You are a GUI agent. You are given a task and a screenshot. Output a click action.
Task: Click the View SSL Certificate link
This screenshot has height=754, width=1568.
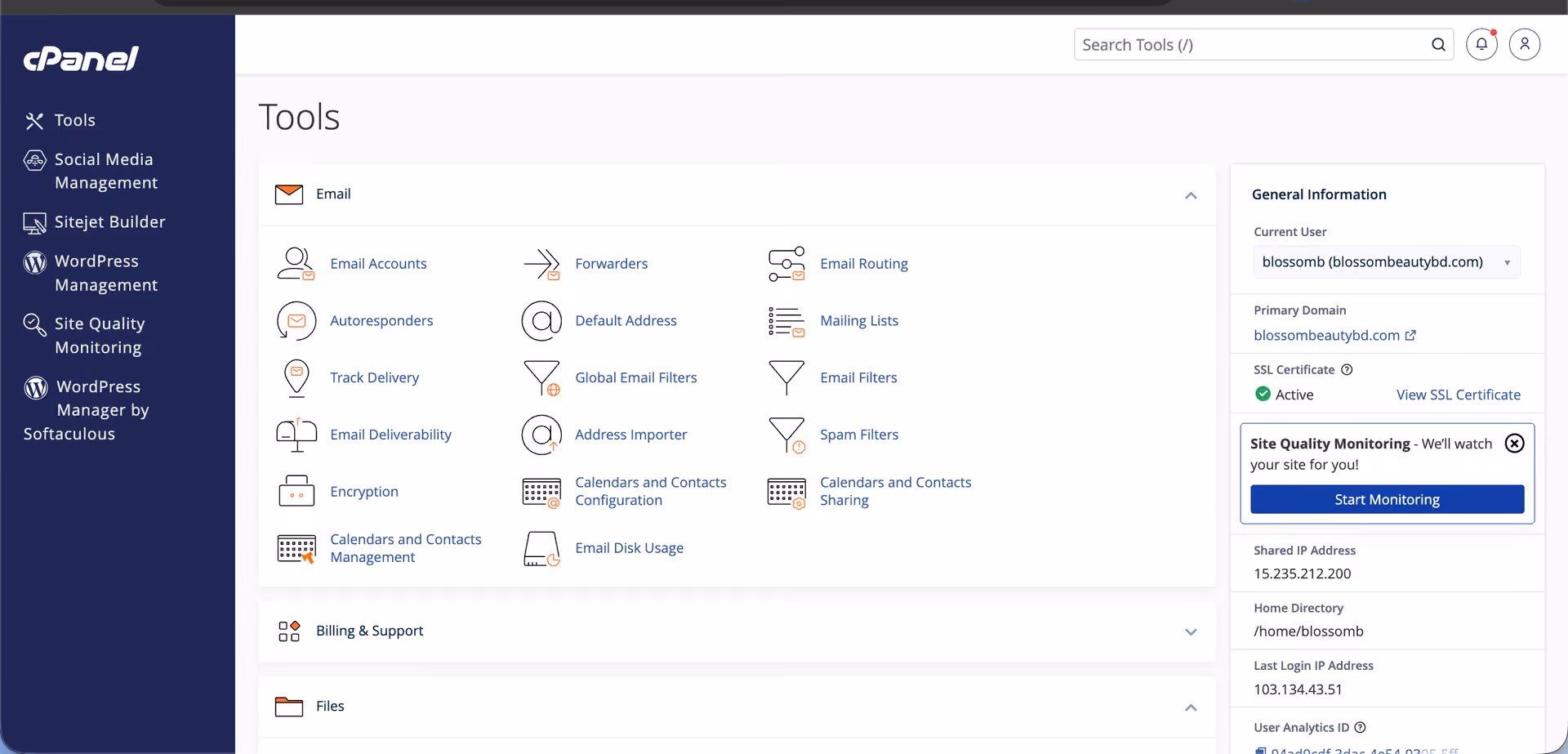(1459, 395)
